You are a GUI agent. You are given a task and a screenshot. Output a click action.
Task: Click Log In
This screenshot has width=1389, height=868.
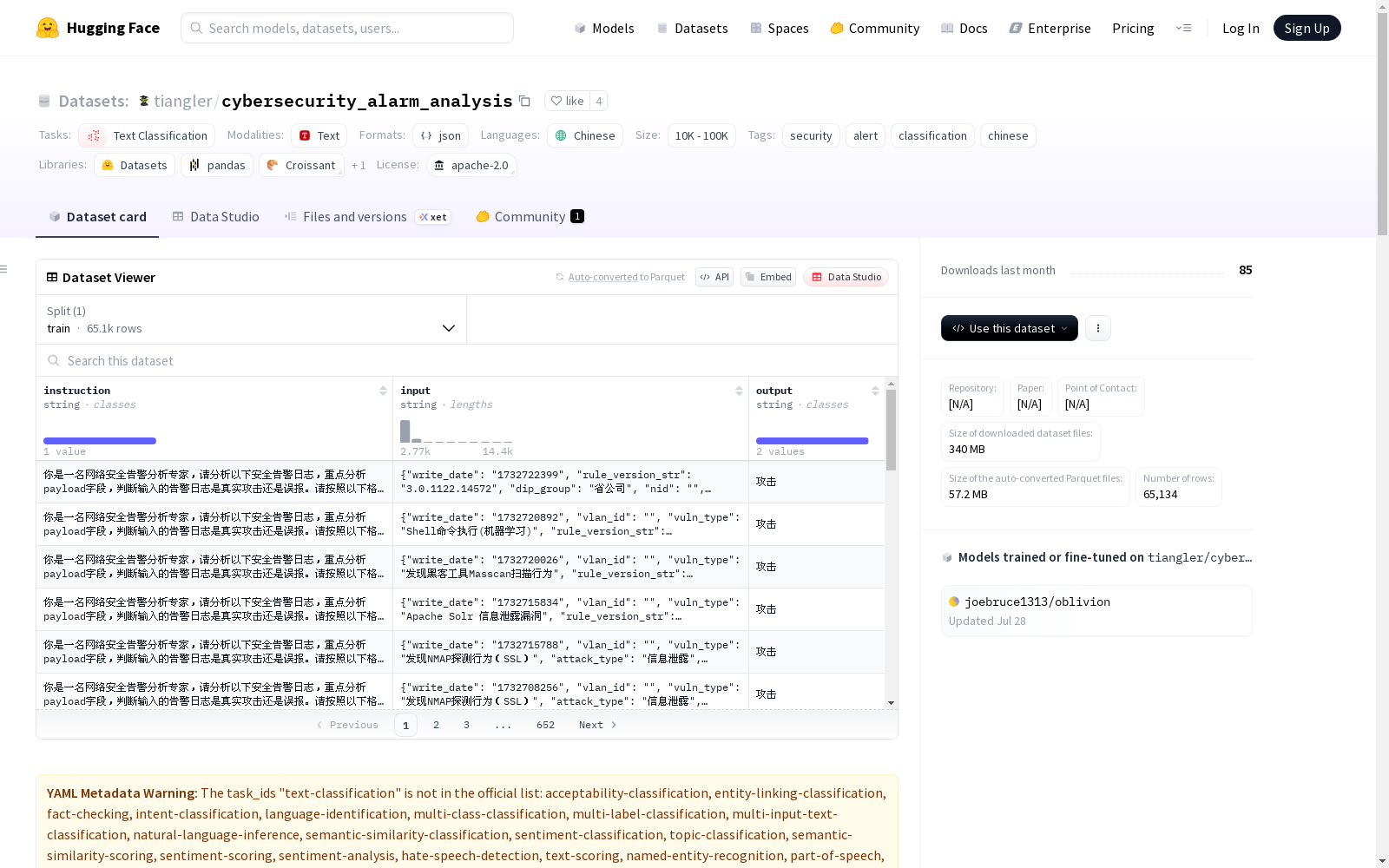pos(1241,28)
